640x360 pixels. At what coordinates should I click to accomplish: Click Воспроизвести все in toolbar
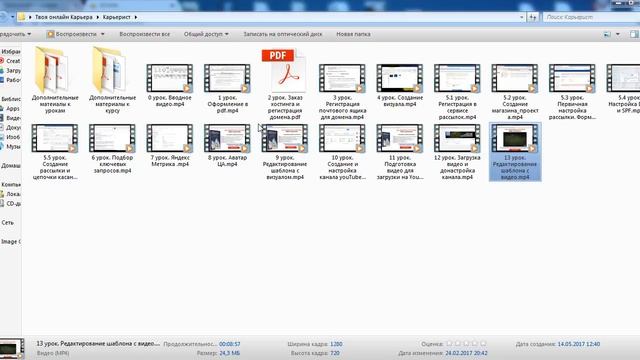(x=144, y=34)
